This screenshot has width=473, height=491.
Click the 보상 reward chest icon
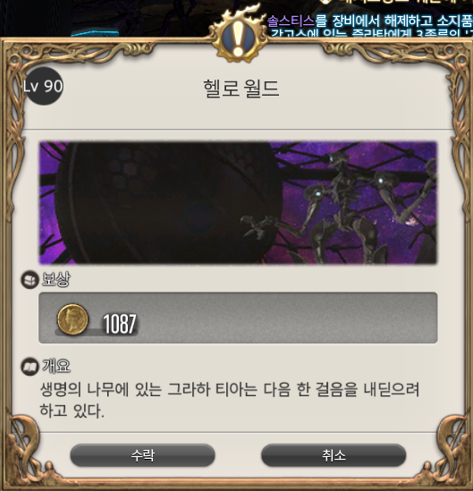pos(30,280)
